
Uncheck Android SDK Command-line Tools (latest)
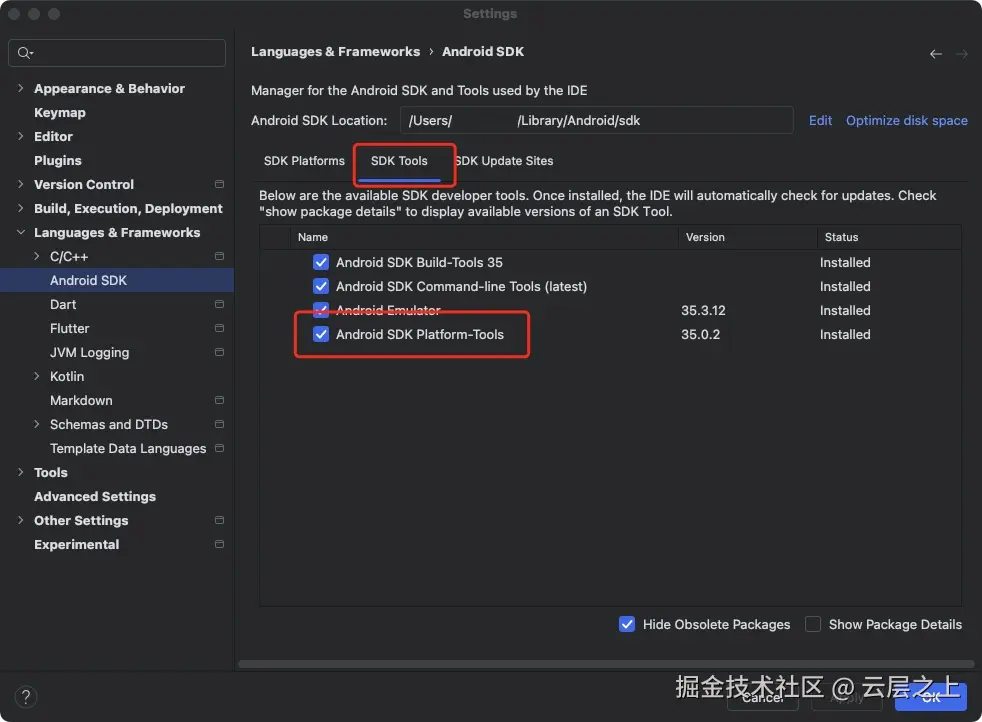[x=321, y=286]
